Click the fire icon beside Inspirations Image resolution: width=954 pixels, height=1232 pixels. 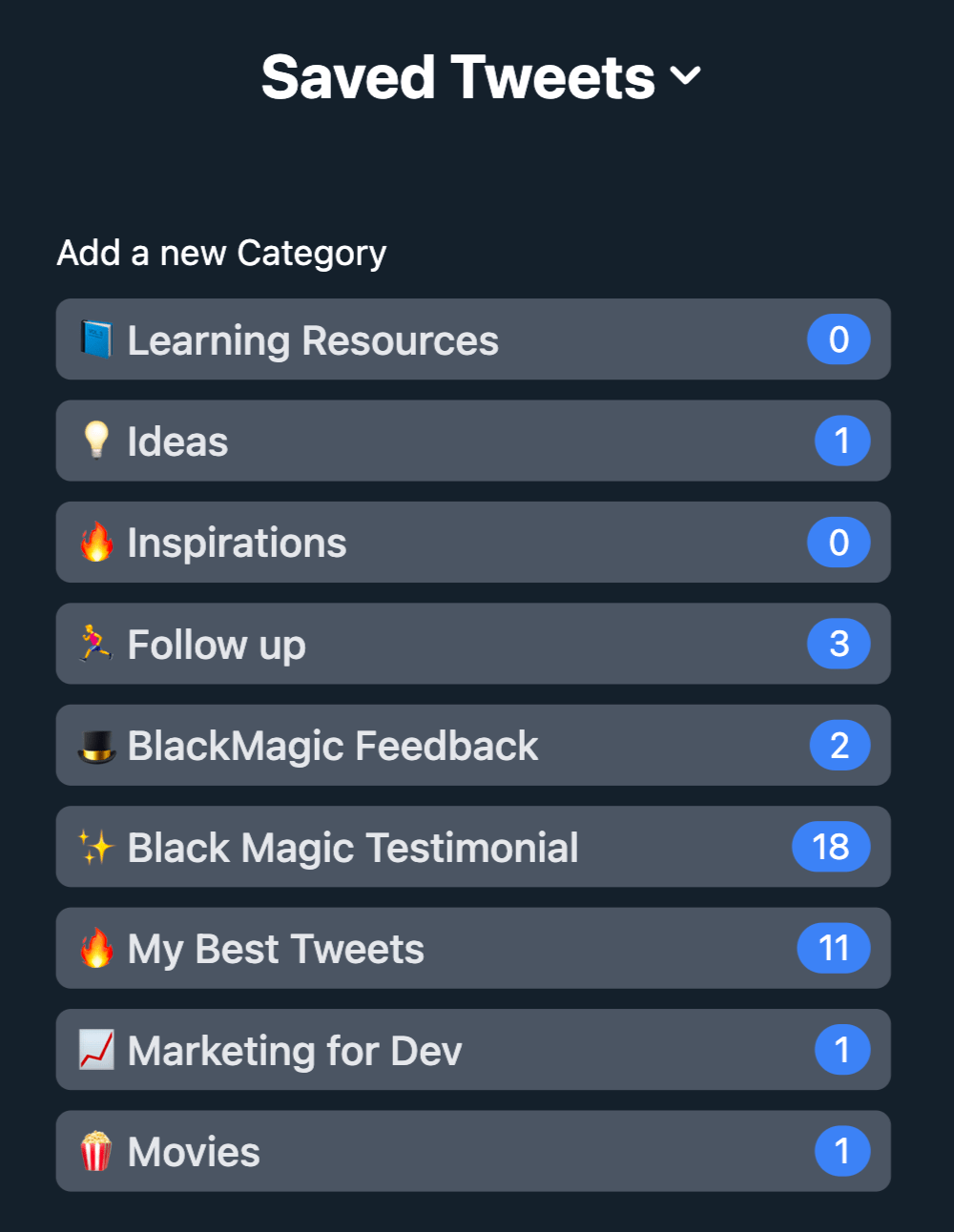point(96,542)
